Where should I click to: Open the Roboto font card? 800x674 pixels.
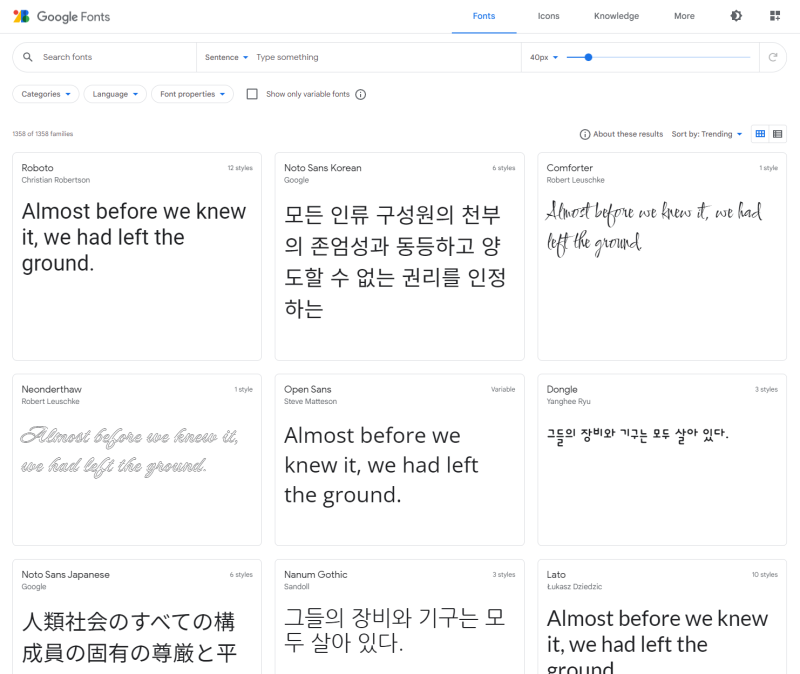click(x=136, y=255)
